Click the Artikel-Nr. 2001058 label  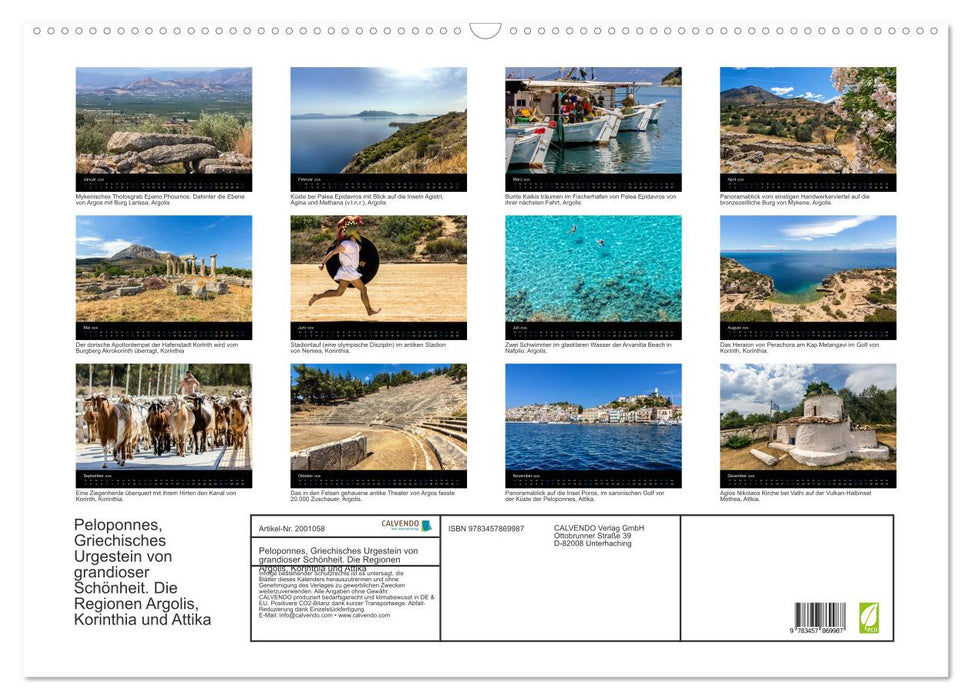point(292,527)
